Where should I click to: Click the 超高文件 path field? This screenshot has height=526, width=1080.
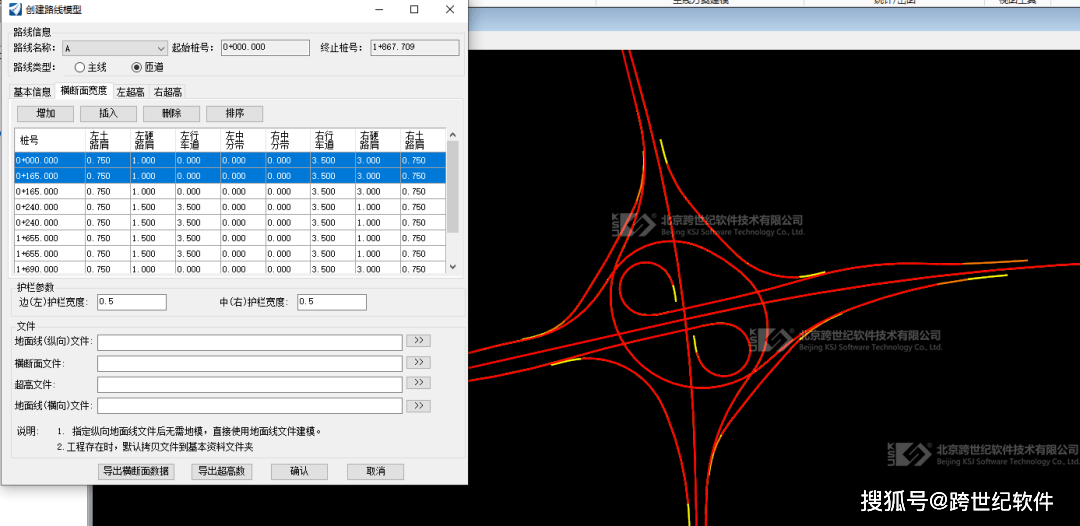249,384
